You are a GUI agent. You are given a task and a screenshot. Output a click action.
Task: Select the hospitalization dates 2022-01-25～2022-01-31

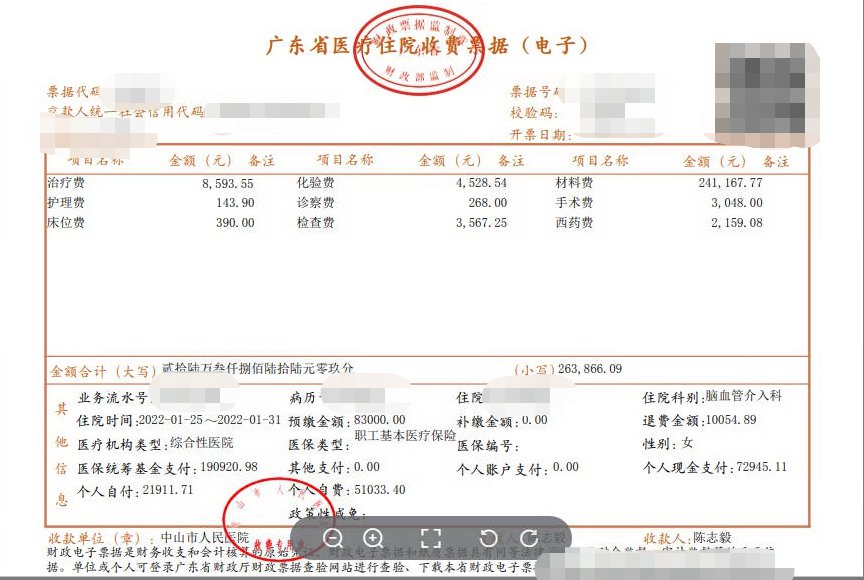click(x=209, y=419)
